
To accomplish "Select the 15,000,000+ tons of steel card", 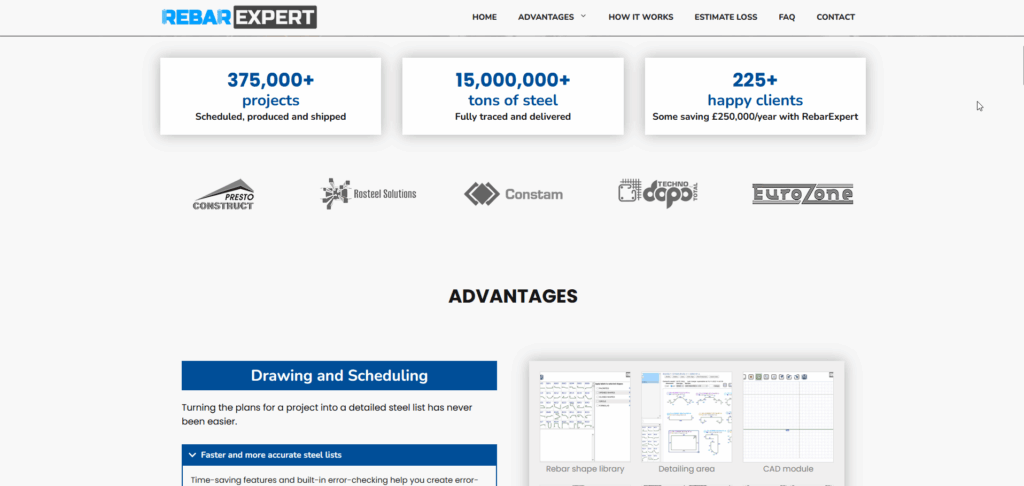I will [512, 96].
